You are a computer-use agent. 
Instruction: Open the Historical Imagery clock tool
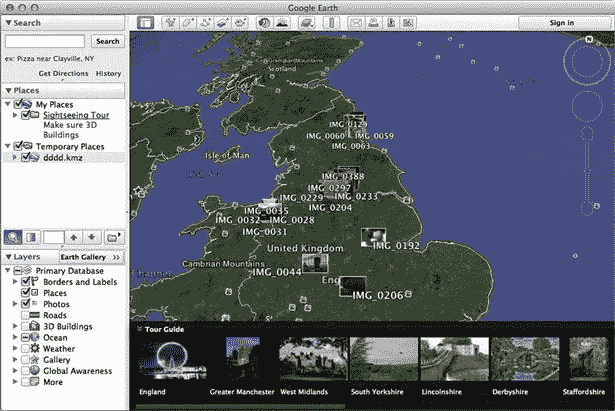(264, 23)
